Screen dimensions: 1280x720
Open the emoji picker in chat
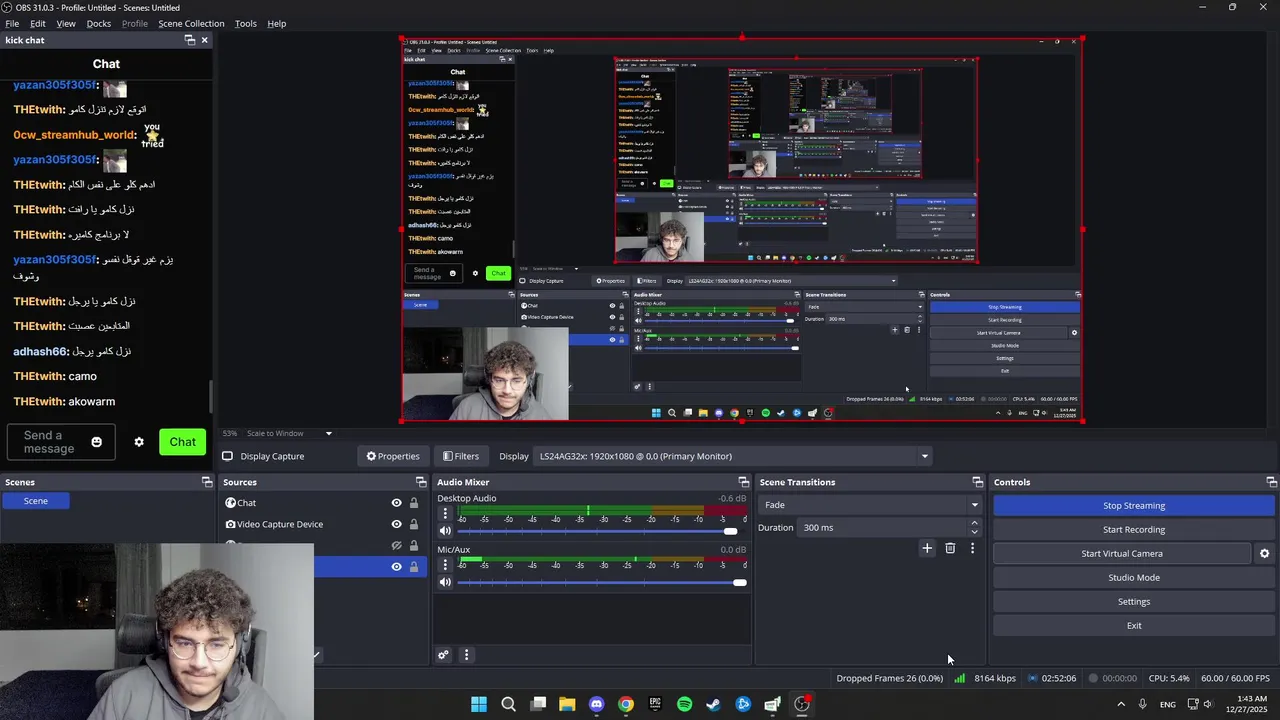point(96,442)
